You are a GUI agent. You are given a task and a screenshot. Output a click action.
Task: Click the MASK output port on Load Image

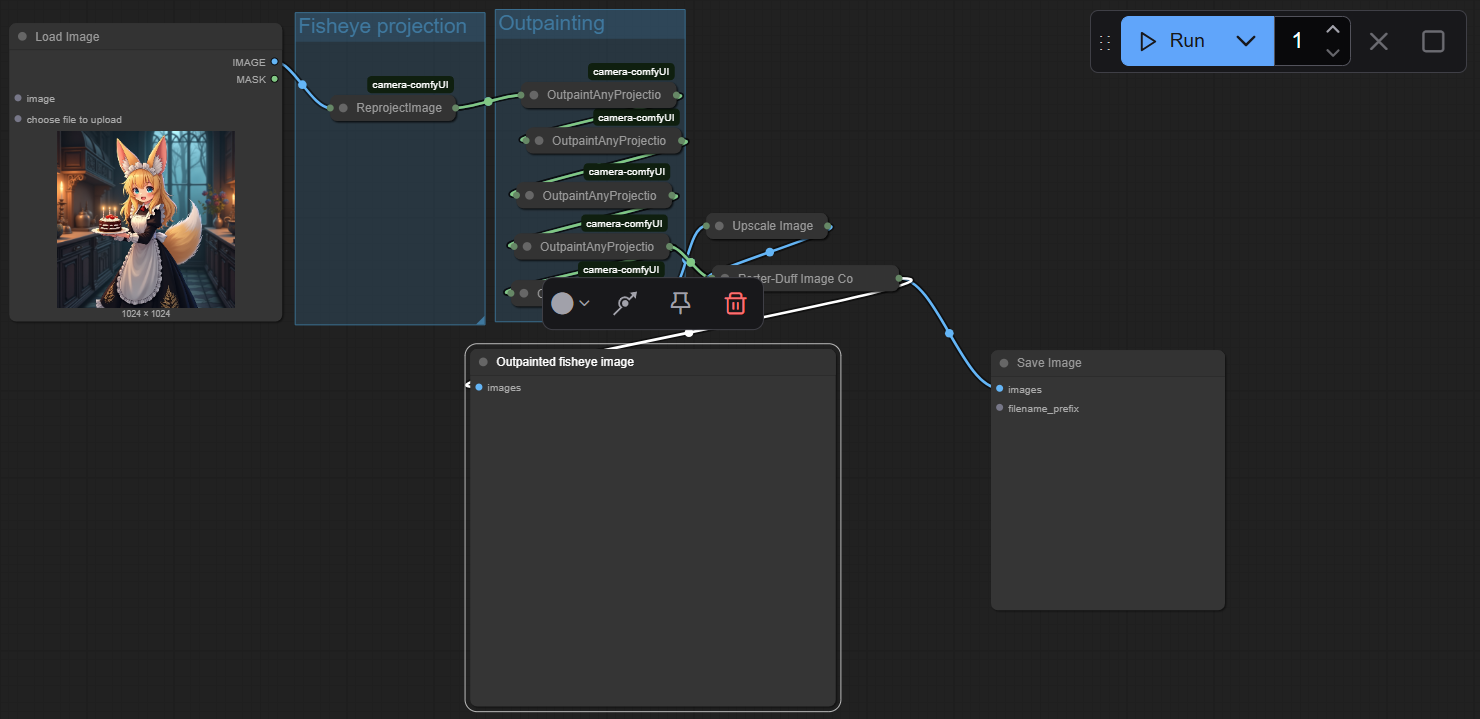(x=275, y=79)
